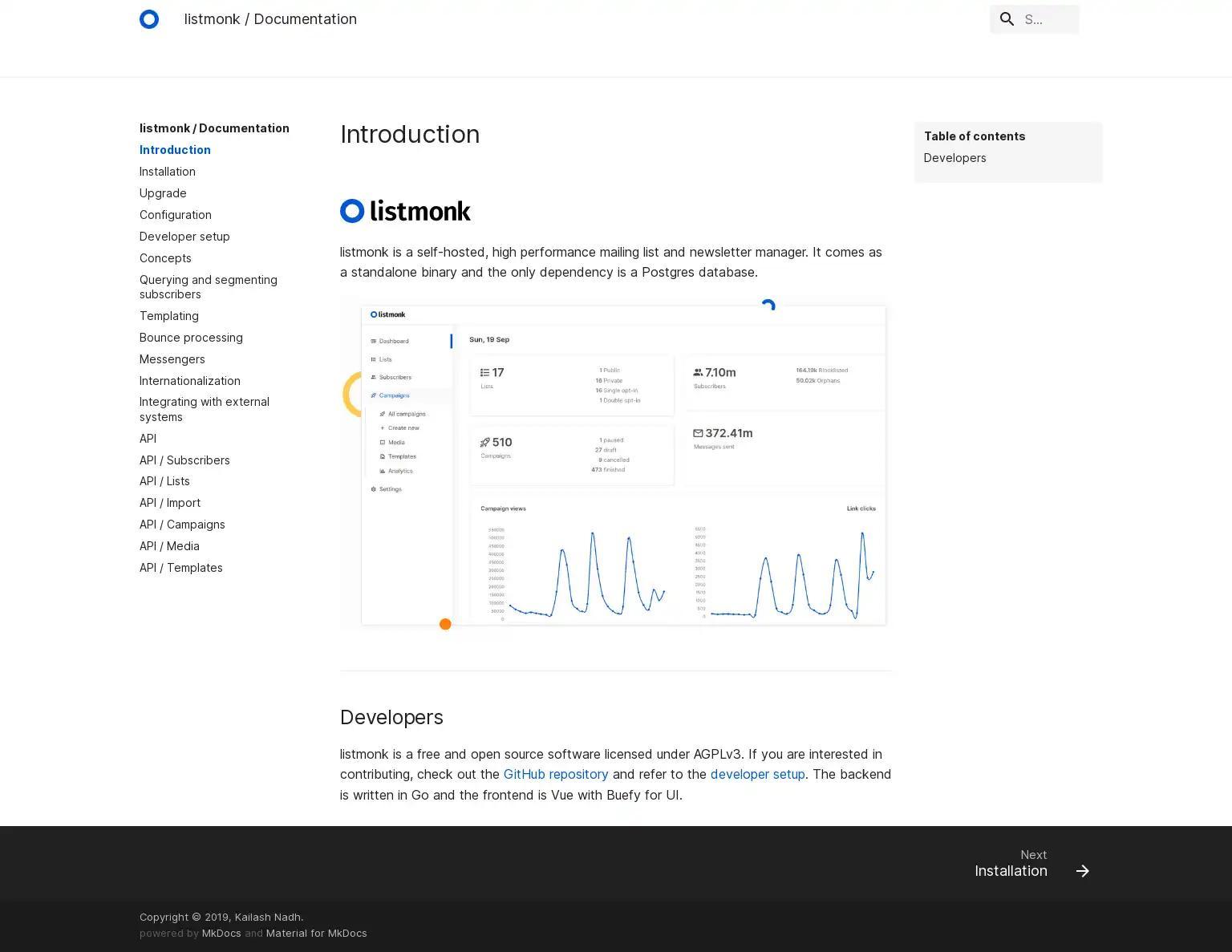This screenshot has width=1232, height=952.
Task: Open API / Subscribers reference
Action: click(184, 460)
